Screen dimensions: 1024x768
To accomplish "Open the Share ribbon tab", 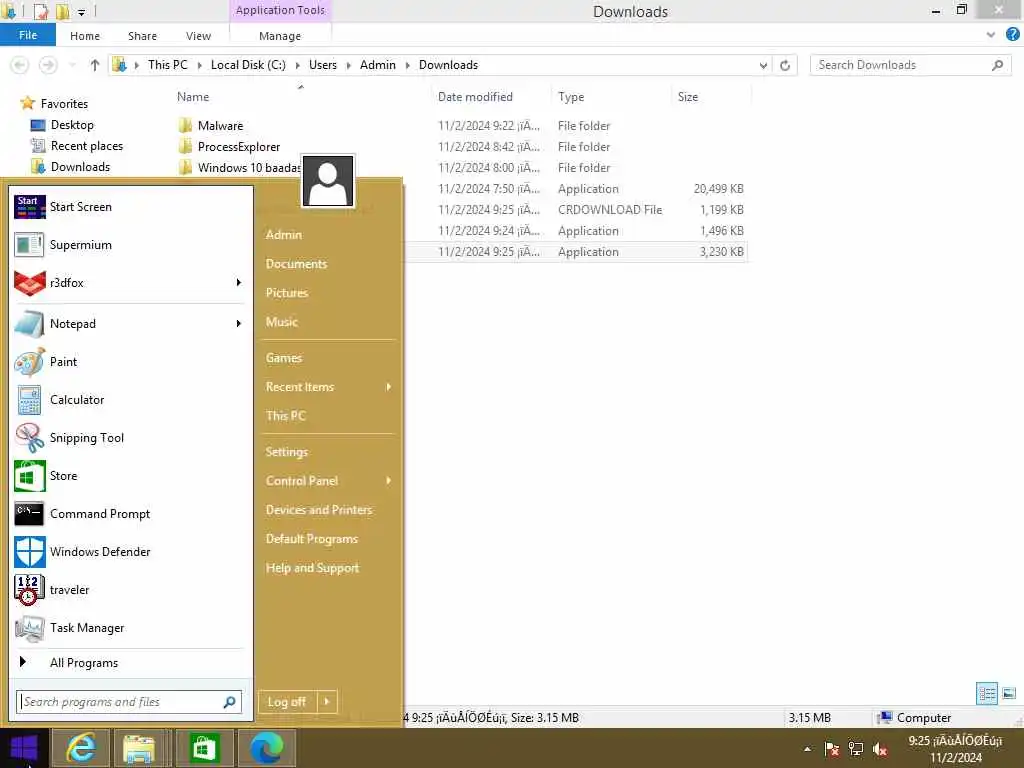I will 142,36.
